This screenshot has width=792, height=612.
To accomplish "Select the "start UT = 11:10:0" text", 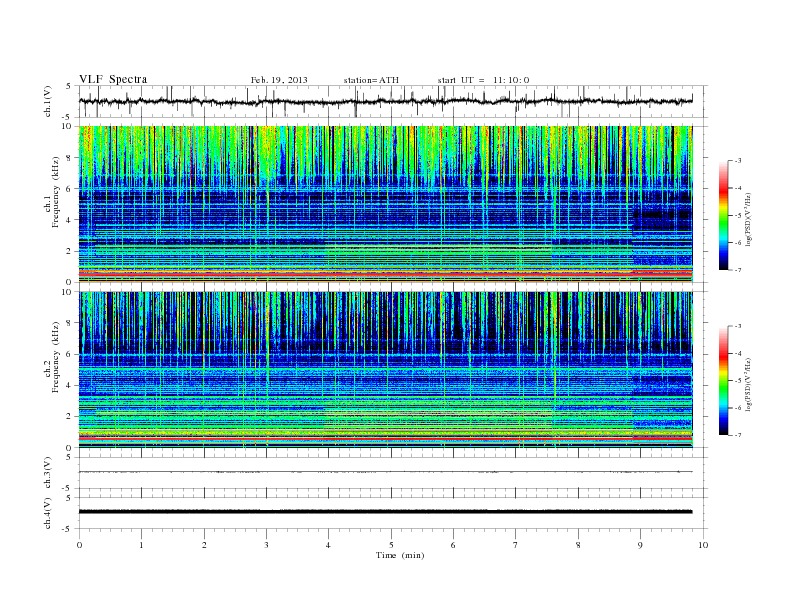I will click(483, 80).
